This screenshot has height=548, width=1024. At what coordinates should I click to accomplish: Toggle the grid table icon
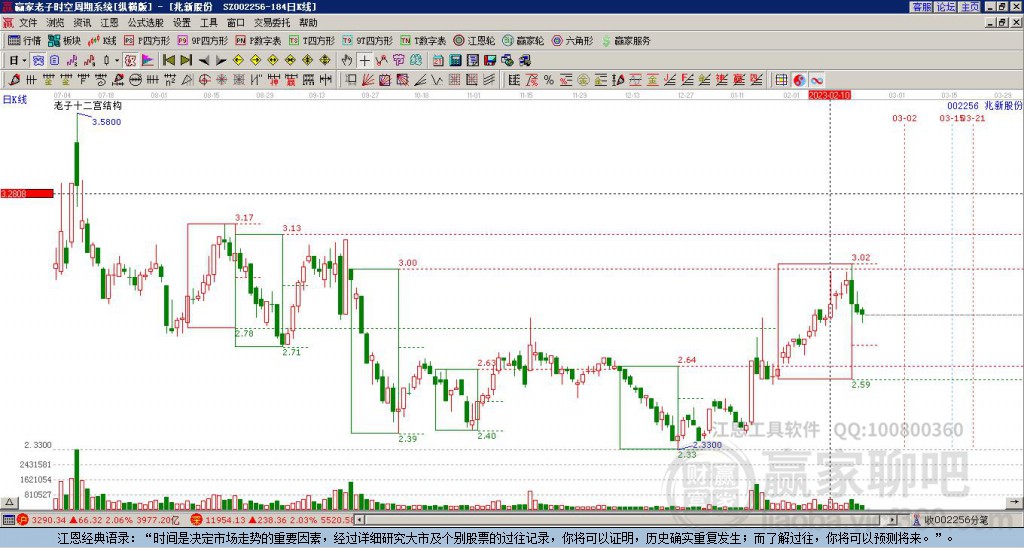tap(781, 80)
